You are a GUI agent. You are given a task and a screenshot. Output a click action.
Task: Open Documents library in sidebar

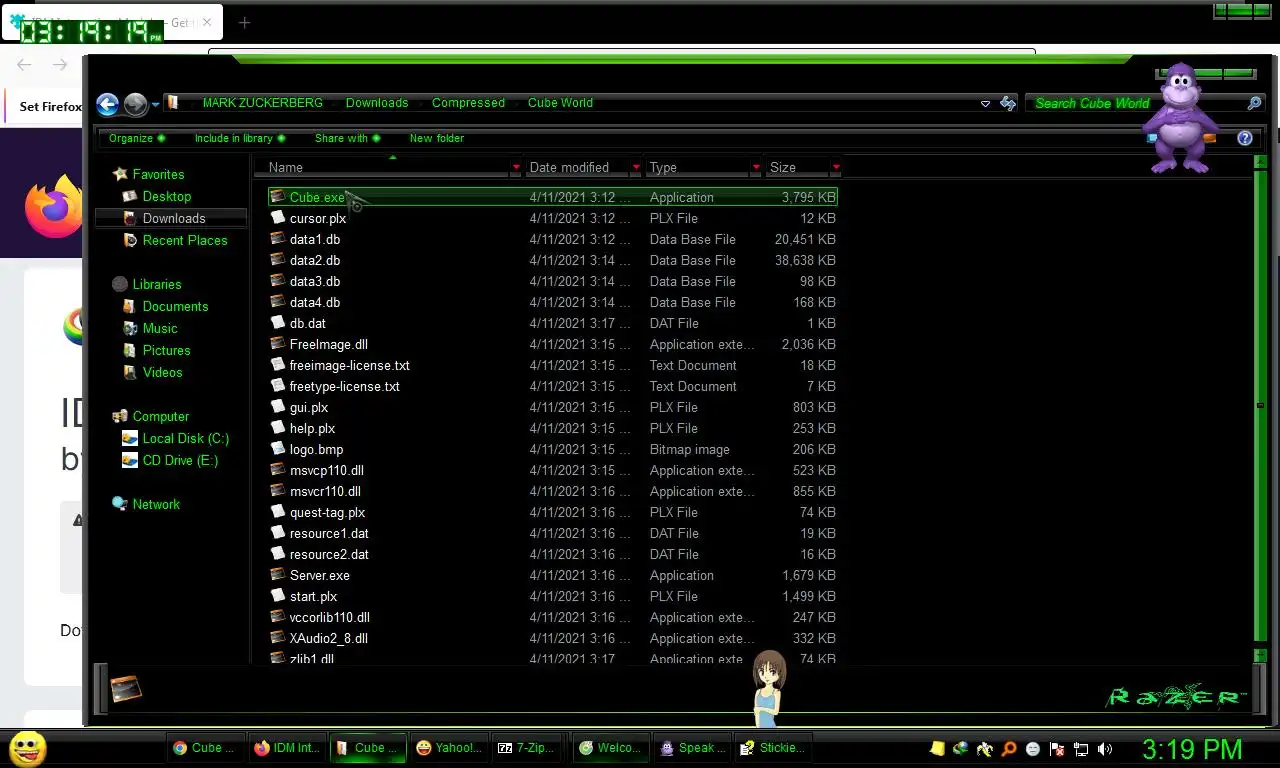[x=175, y=306]
